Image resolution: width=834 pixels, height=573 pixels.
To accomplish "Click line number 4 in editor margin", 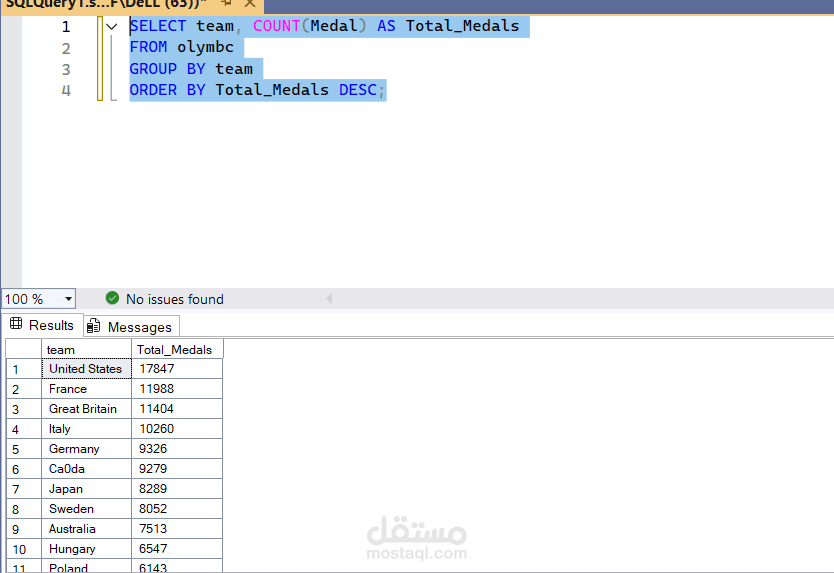I will (x=65, y=90).
